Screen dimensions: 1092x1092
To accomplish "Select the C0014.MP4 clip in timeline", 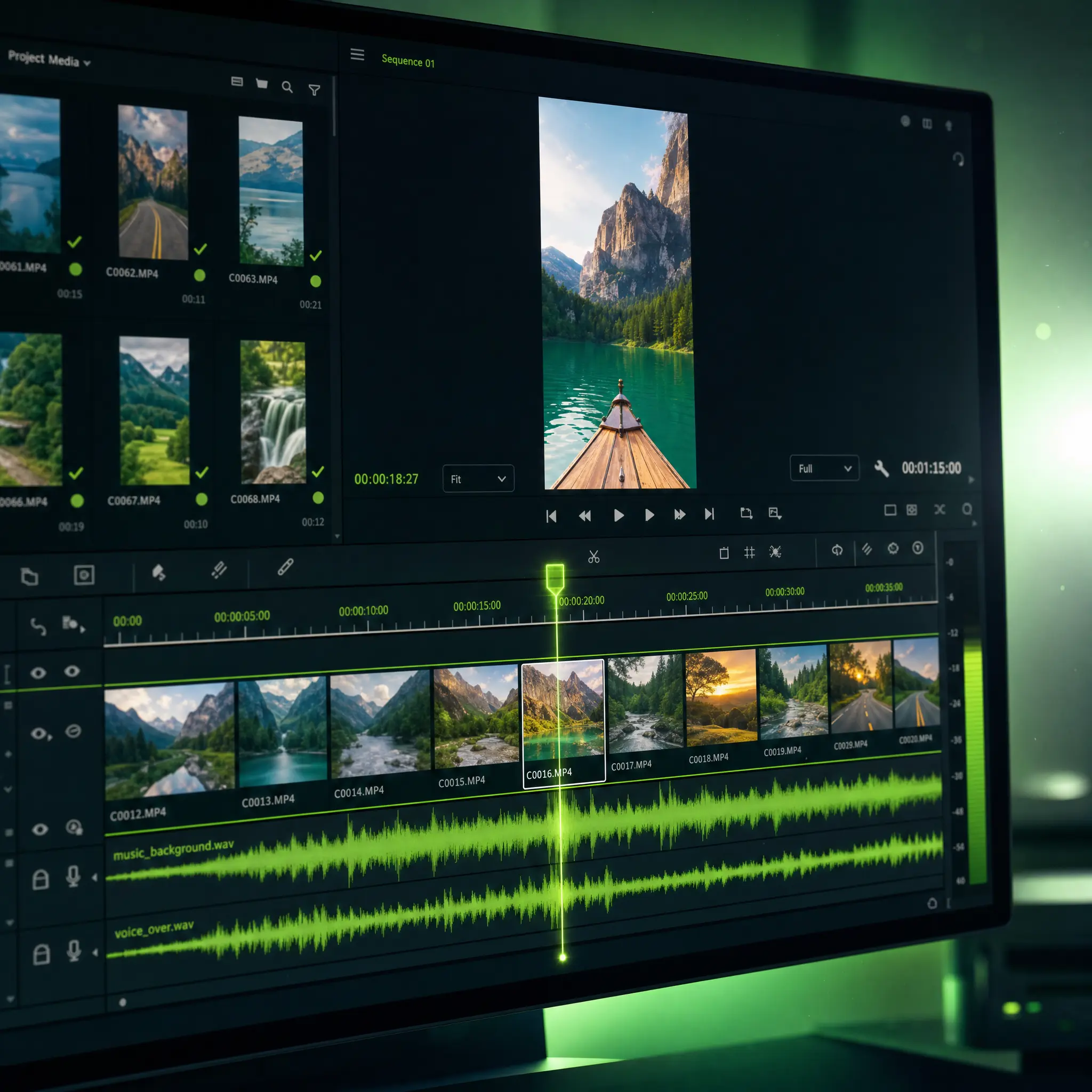I will point(380,735).
